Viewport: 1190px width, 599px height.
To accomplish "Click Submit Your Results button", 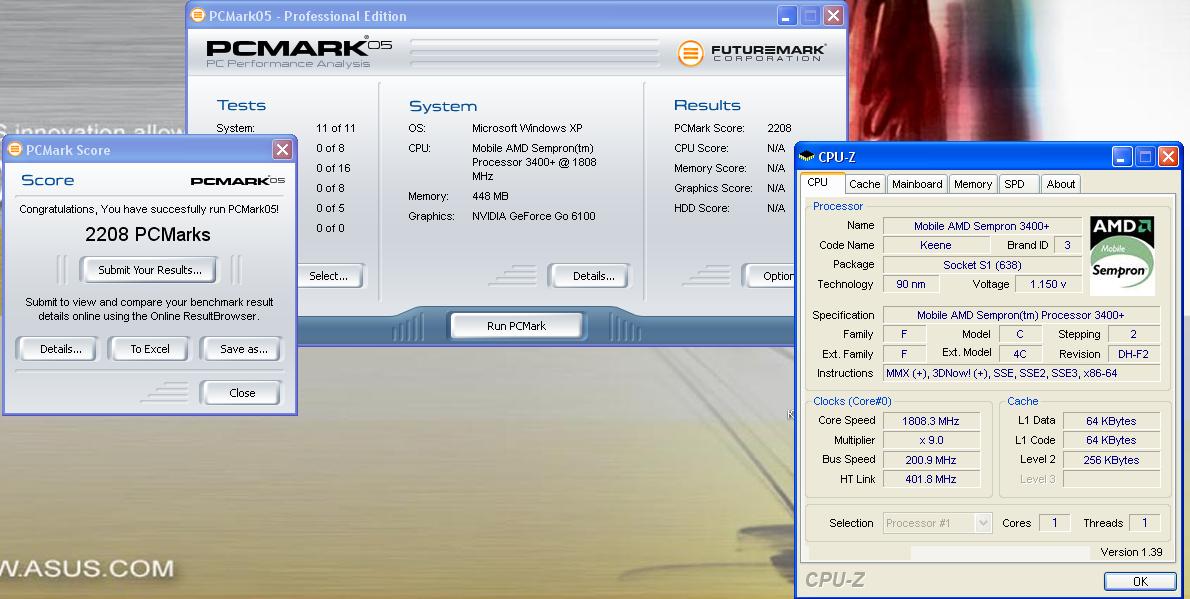I will (150, 270).
